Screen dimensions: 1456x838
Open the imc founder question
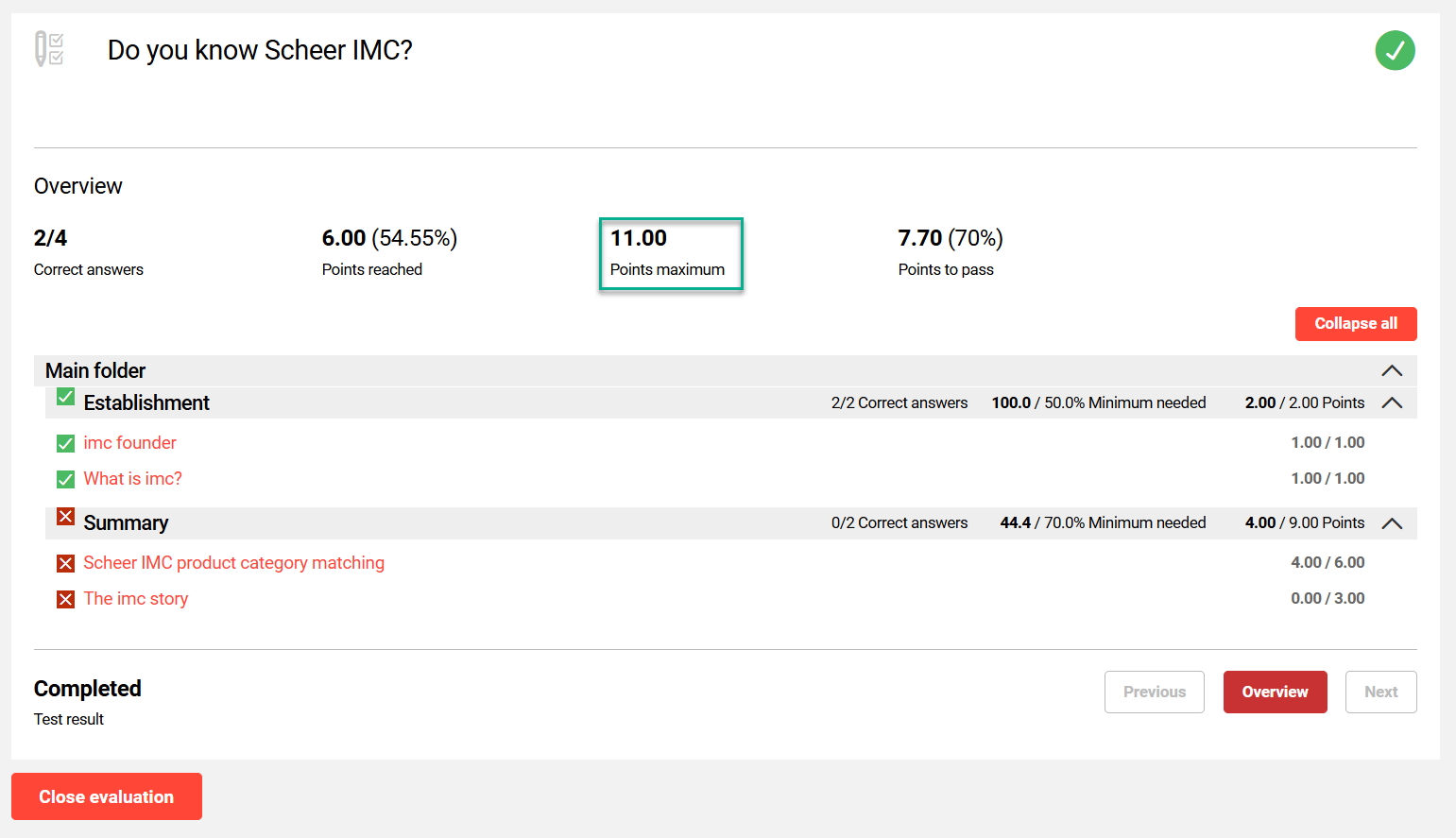click(129, 442)
